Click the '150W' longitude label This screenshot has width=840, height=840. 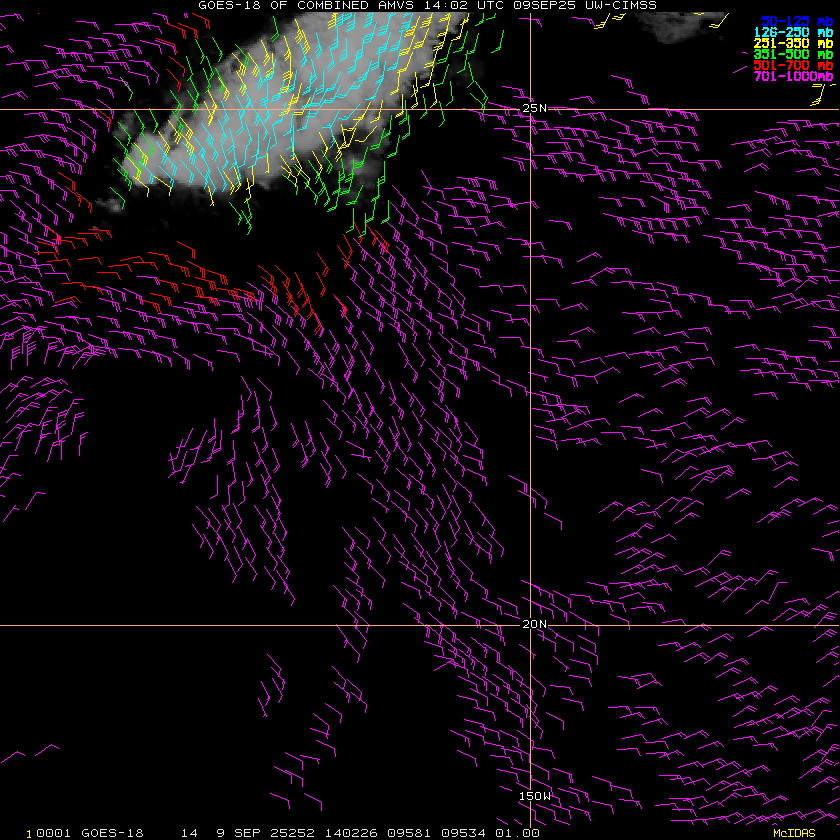[x=535, y=796]
